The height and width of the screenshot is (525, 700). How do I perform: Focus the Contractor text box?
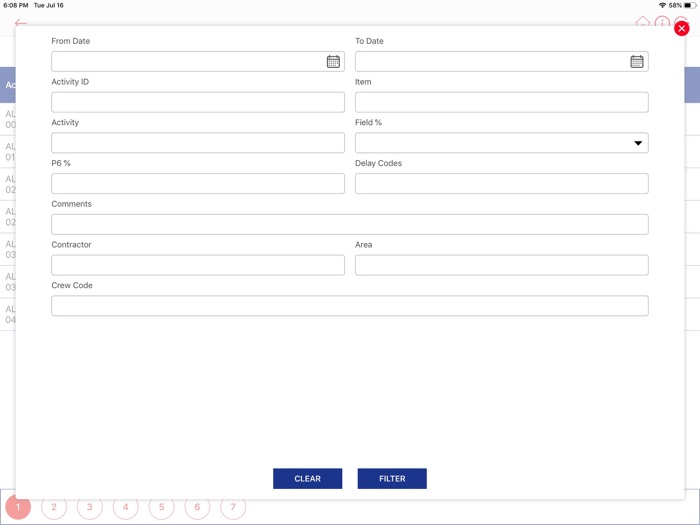coord(198,265)
